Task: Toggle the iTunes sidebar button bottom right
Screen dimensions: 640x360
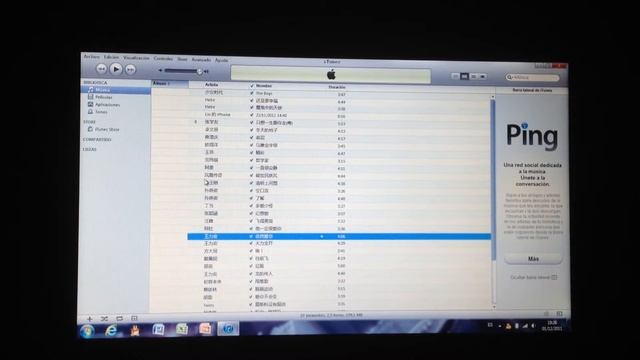Action: (x=560, y=314)
